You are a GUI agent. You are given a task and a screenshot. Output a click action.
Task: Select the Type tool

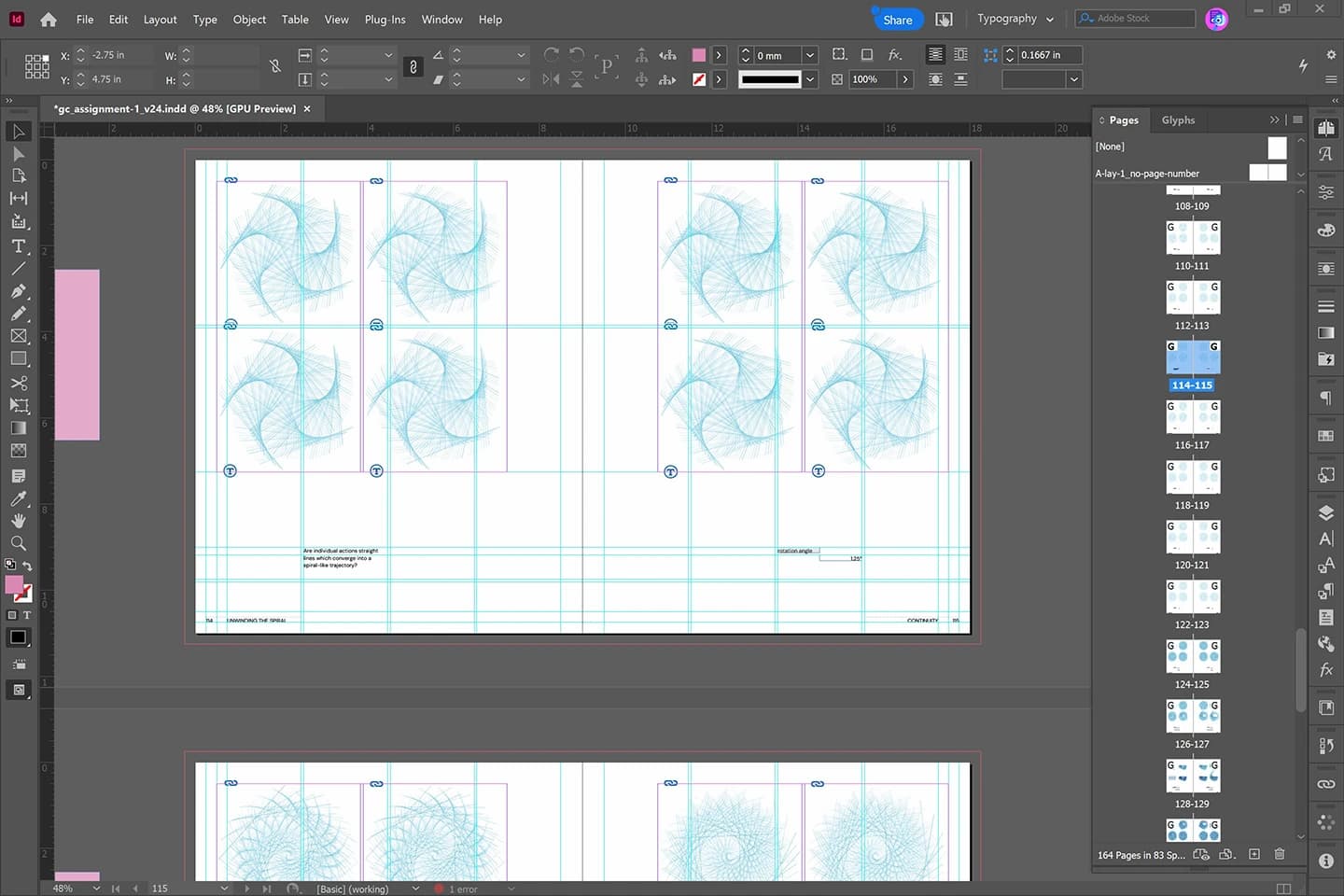pyautogui.click(x=18, y=246)
